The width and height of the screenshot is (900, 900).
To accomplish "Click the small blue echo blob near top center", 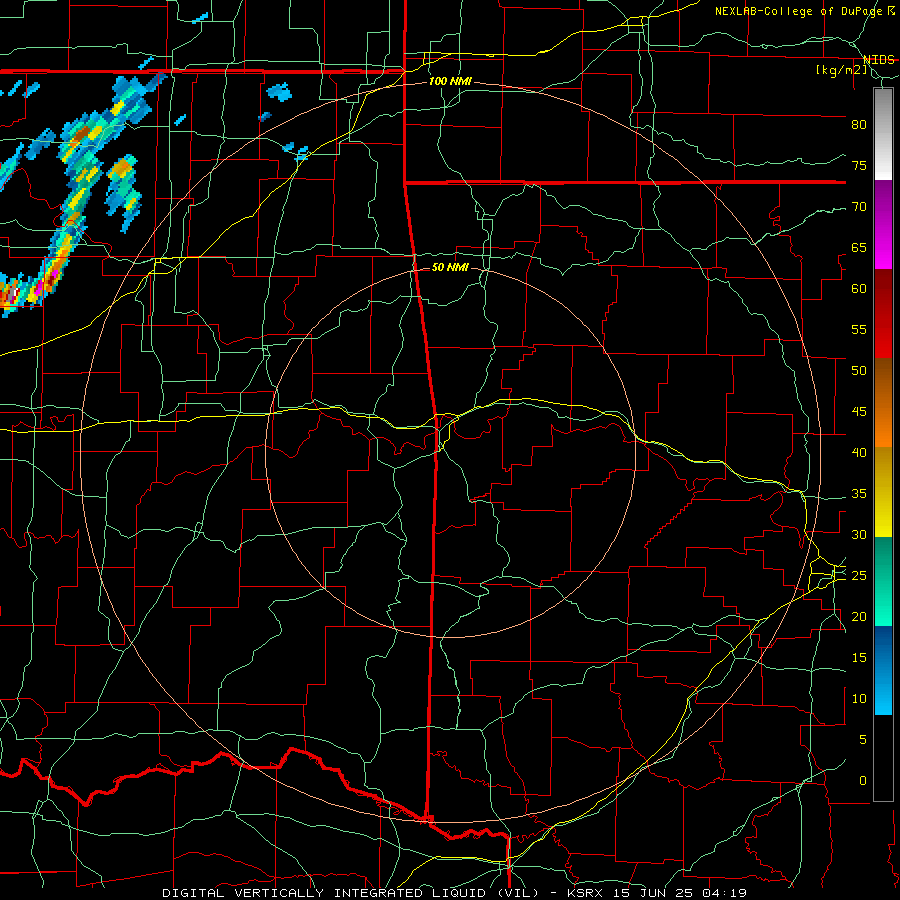I will 280,92.
